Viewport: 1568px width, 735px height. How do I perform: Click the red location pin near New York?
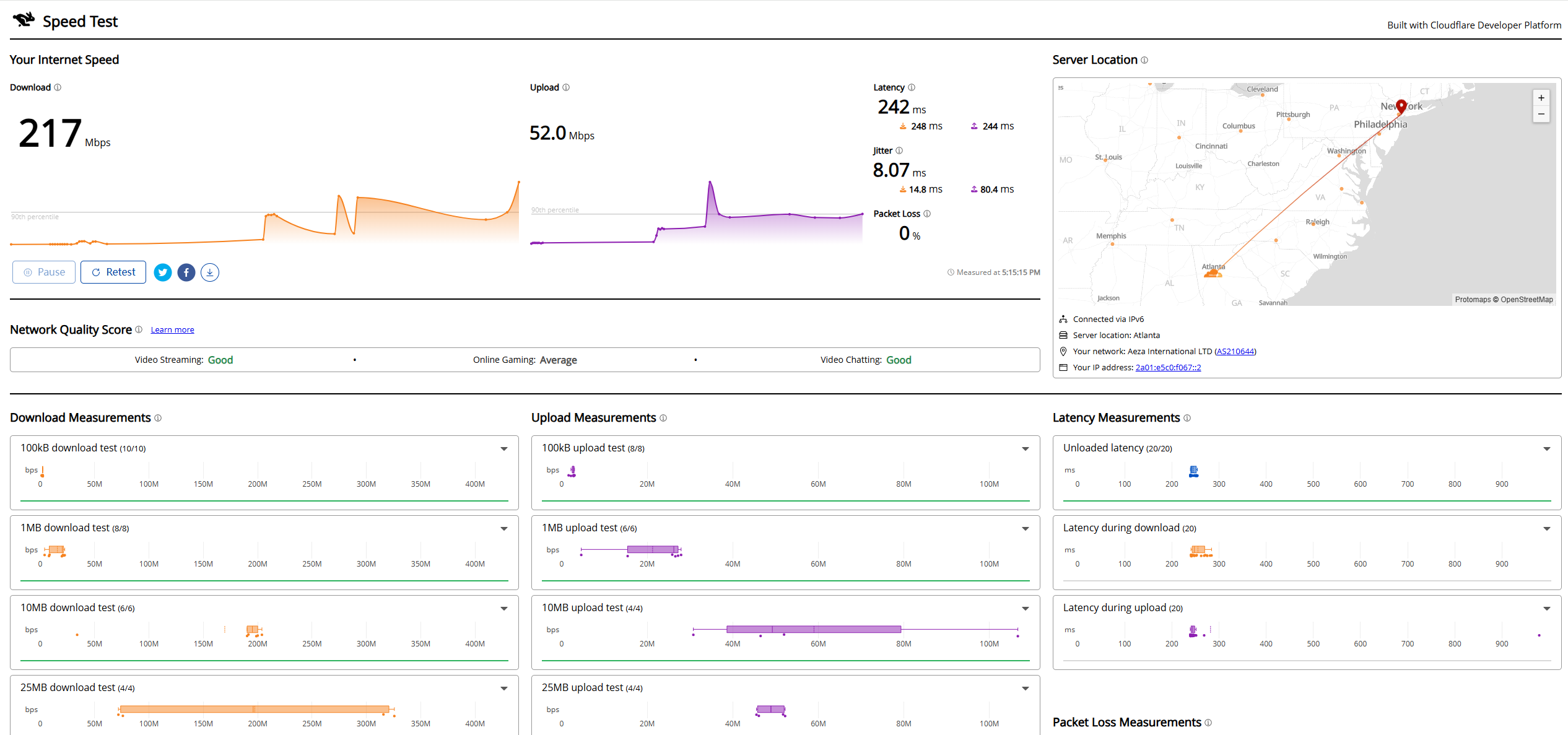point(1401,107)
